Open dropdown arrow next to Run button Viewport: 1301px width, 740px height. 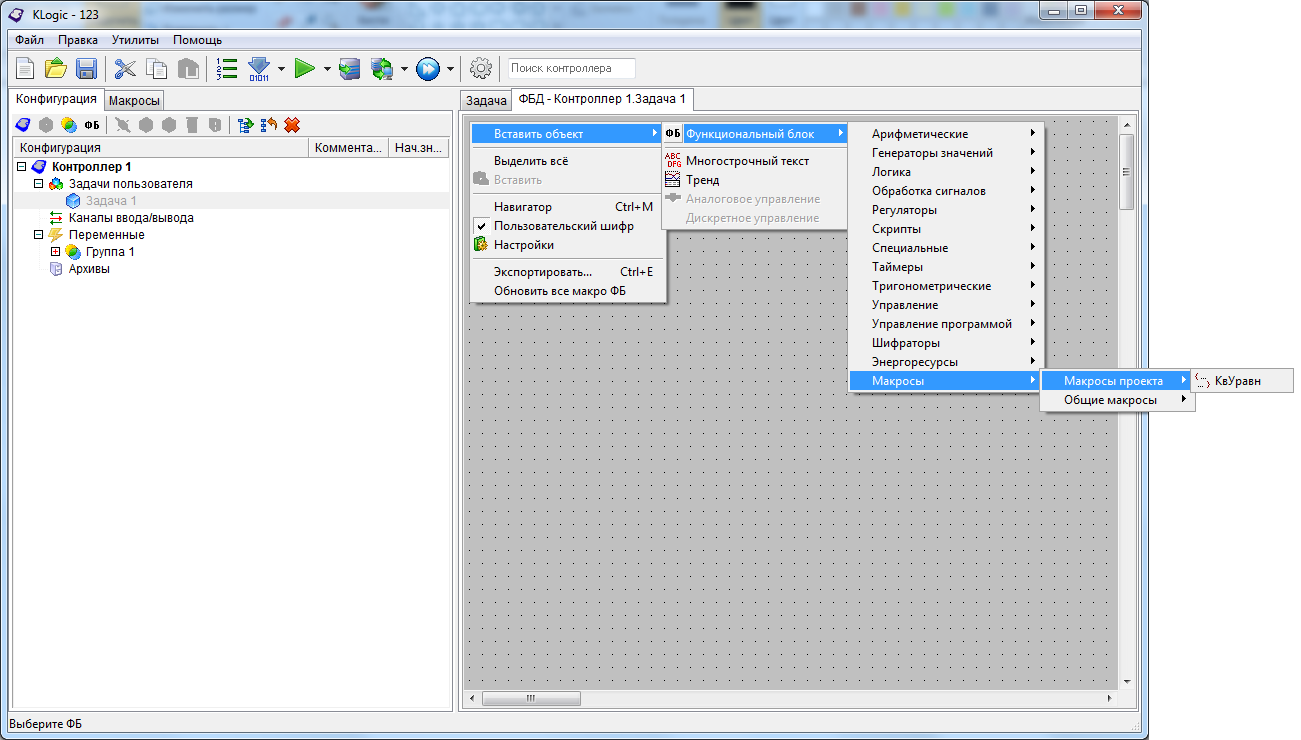click(328, 69)
